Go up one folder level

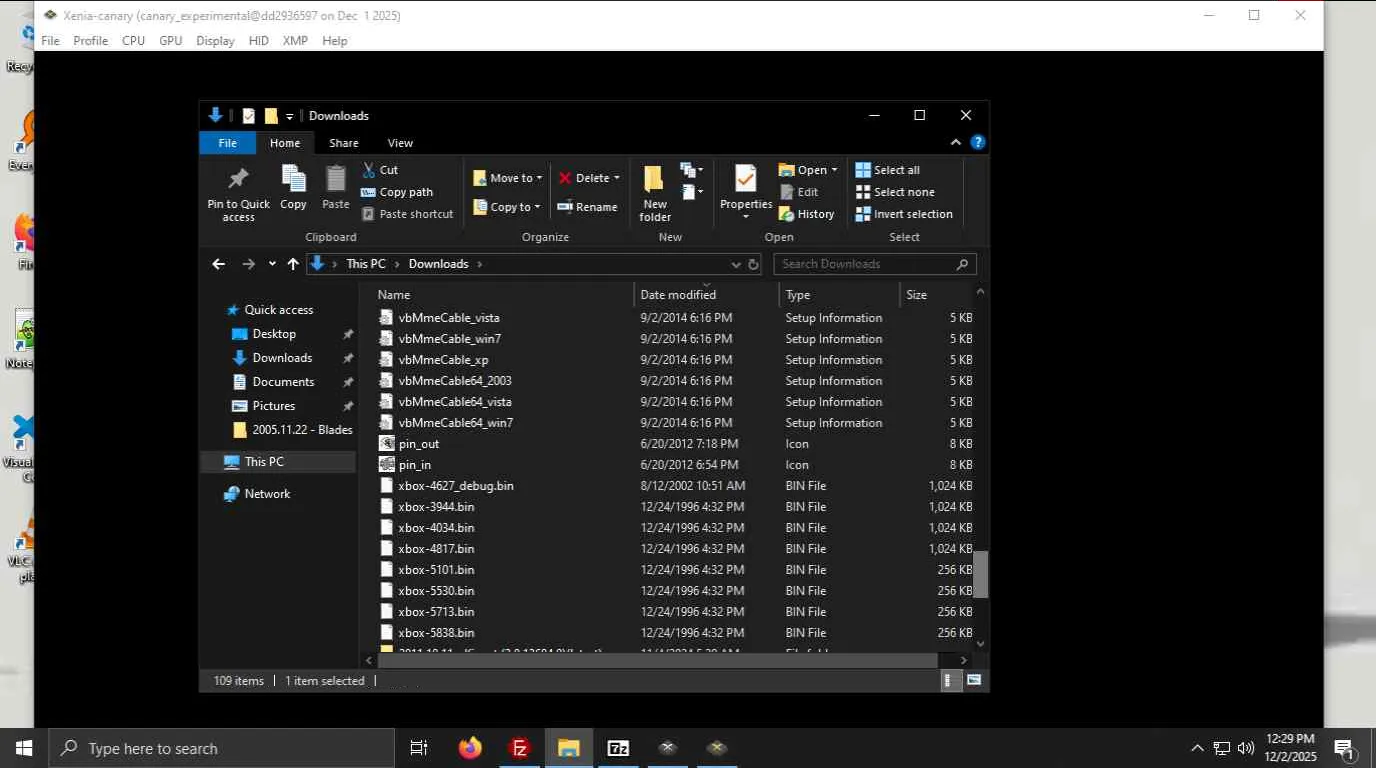click(x=292, y=264)
